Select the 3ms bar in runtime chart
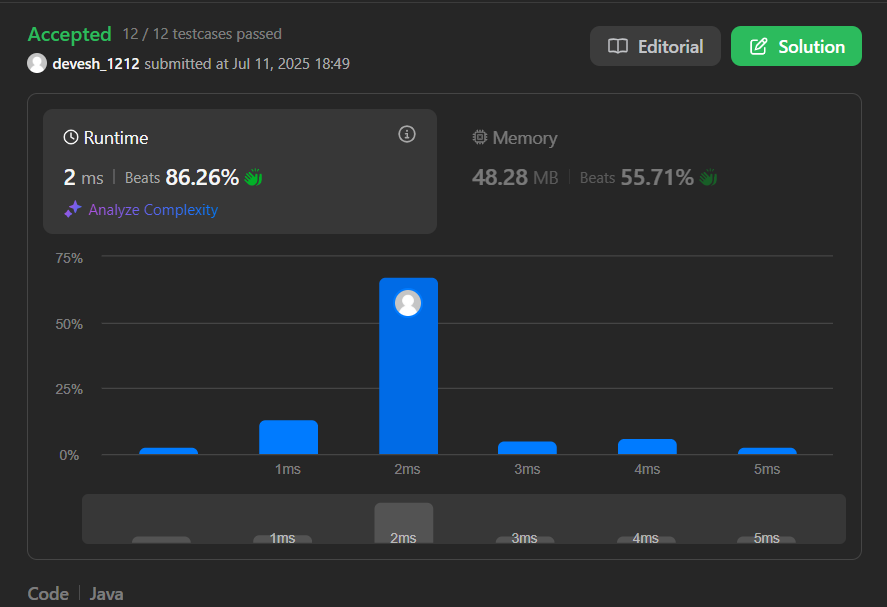The image size is (887, 607). click(x=527, y=448)
